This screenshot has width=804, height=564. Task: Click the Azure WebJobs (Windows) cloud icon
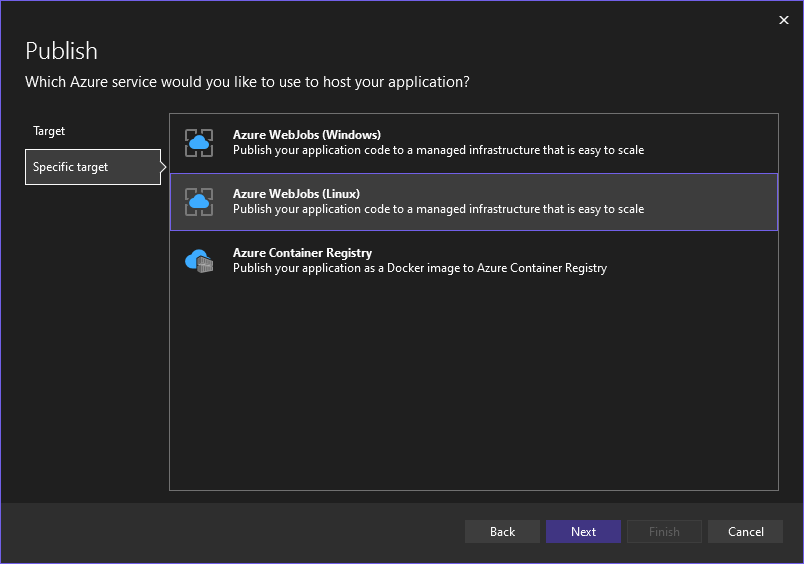[199, 143]
